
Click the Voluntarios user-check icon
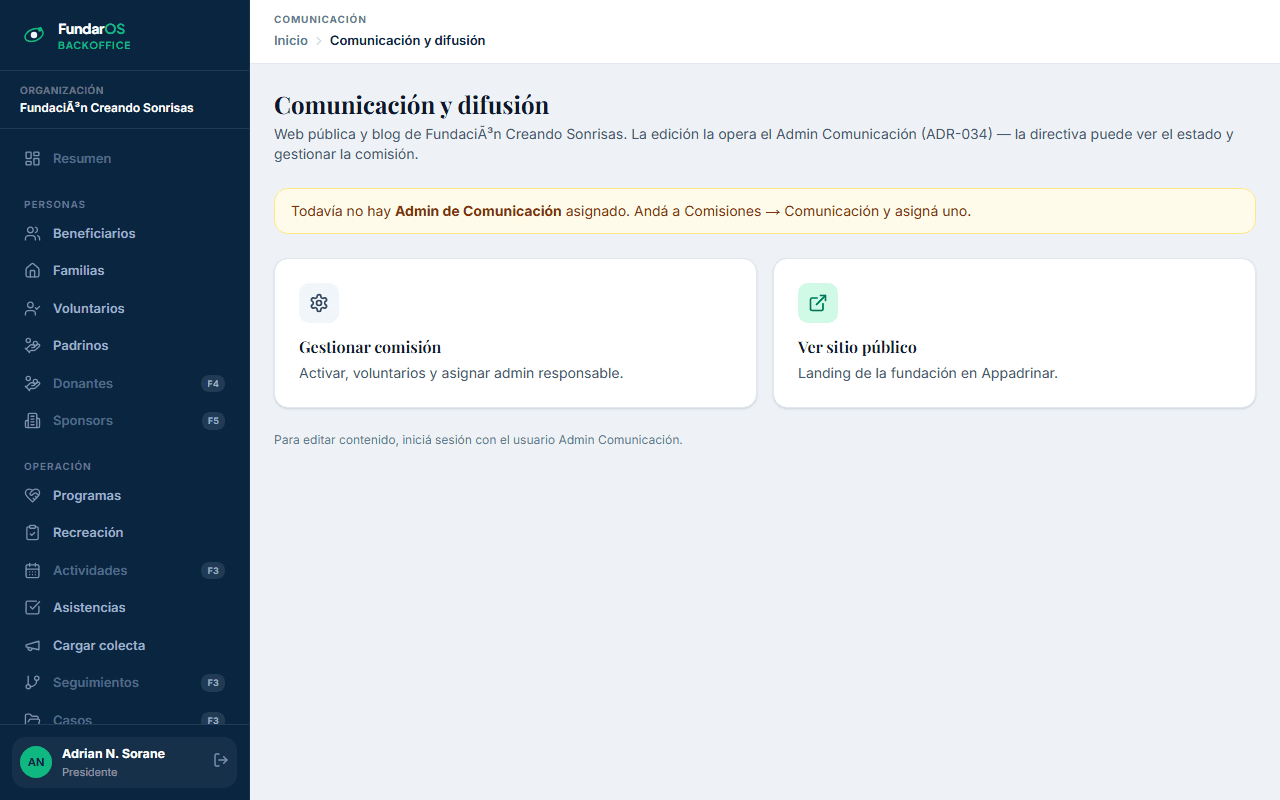32,308
